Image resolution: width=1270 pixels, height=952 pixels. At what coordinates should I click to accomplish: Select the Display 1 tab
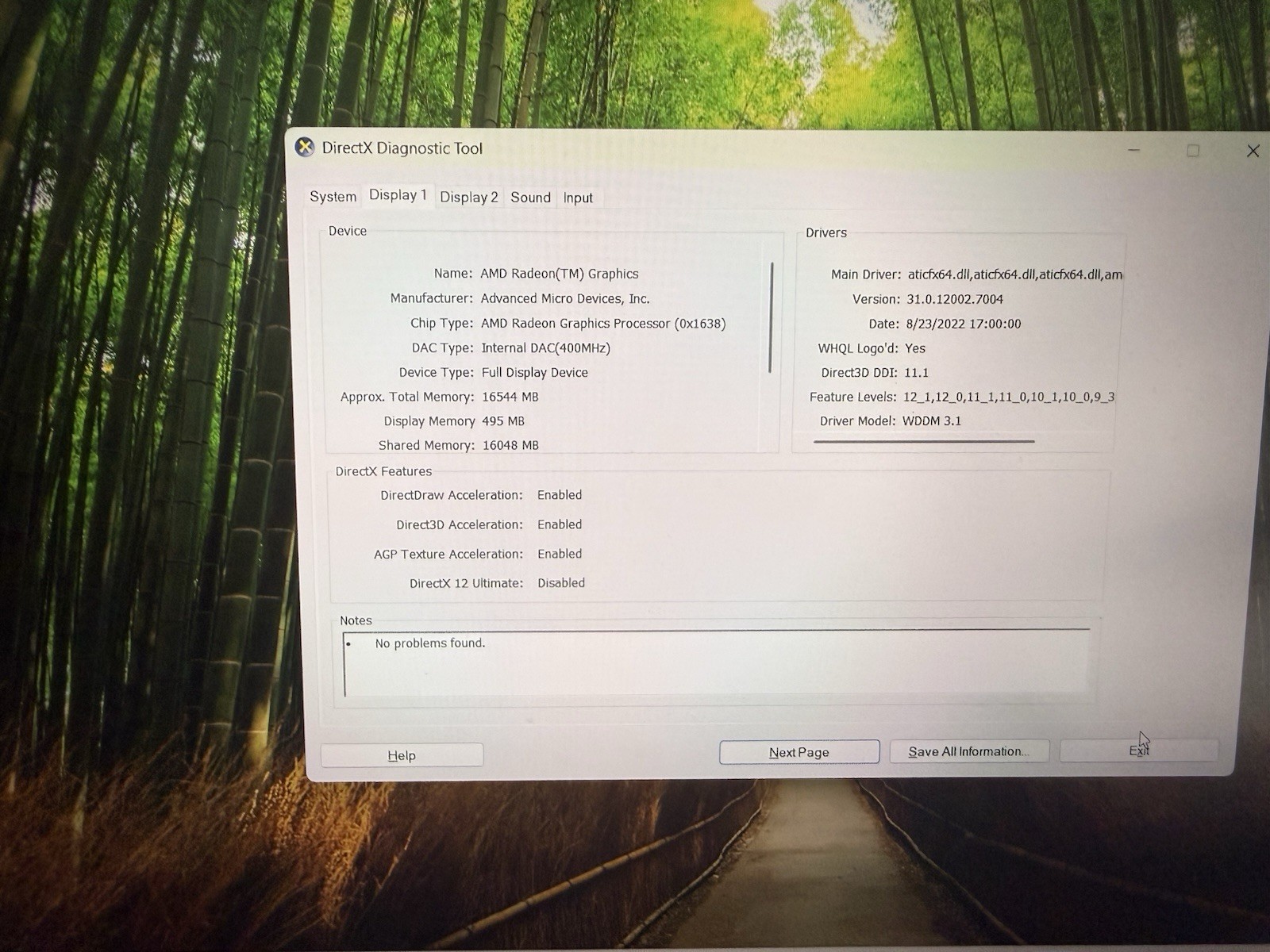[x=398, y=195]
